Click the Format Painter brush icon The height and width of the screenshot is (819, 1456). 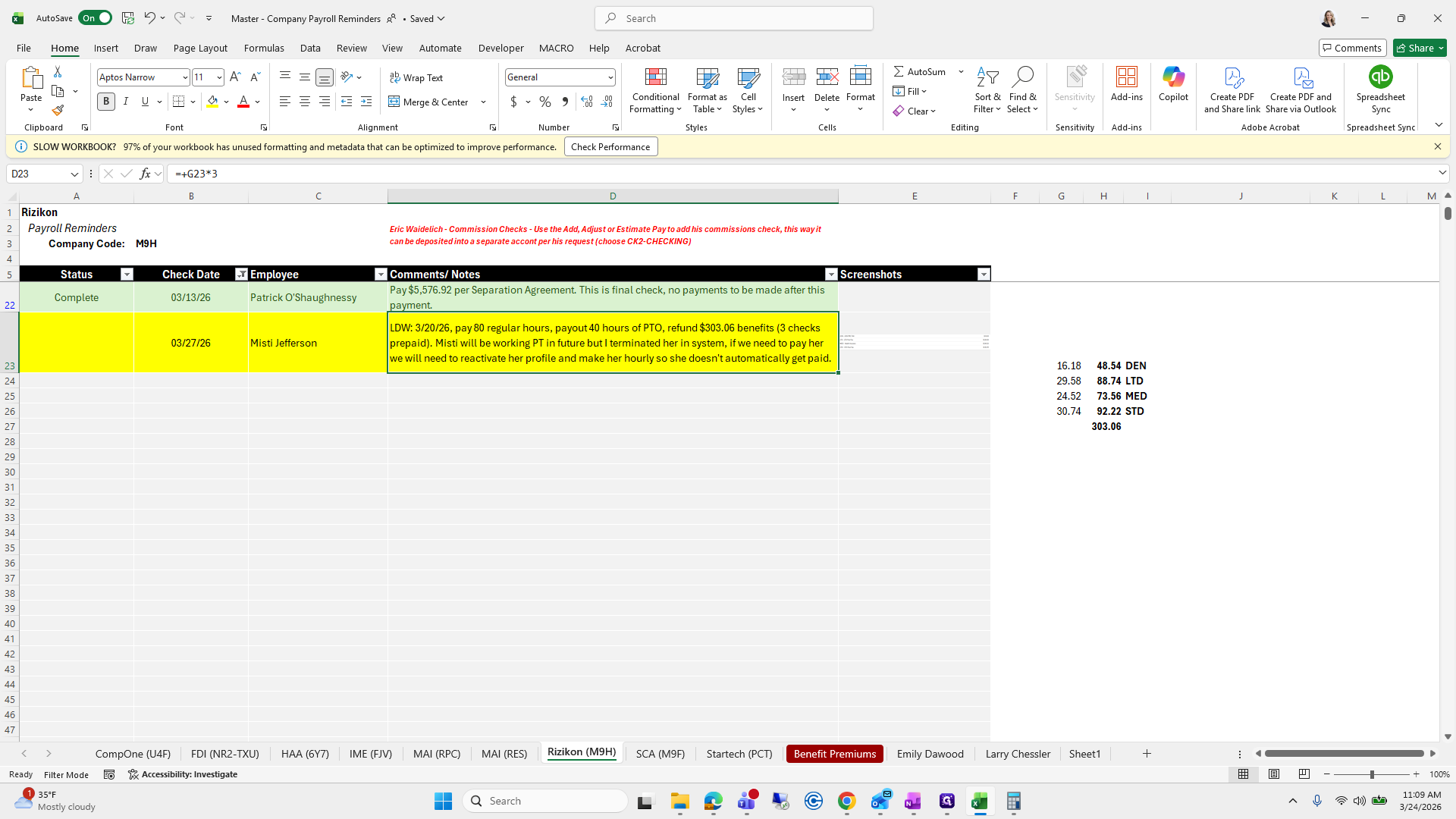click(58, 111)
